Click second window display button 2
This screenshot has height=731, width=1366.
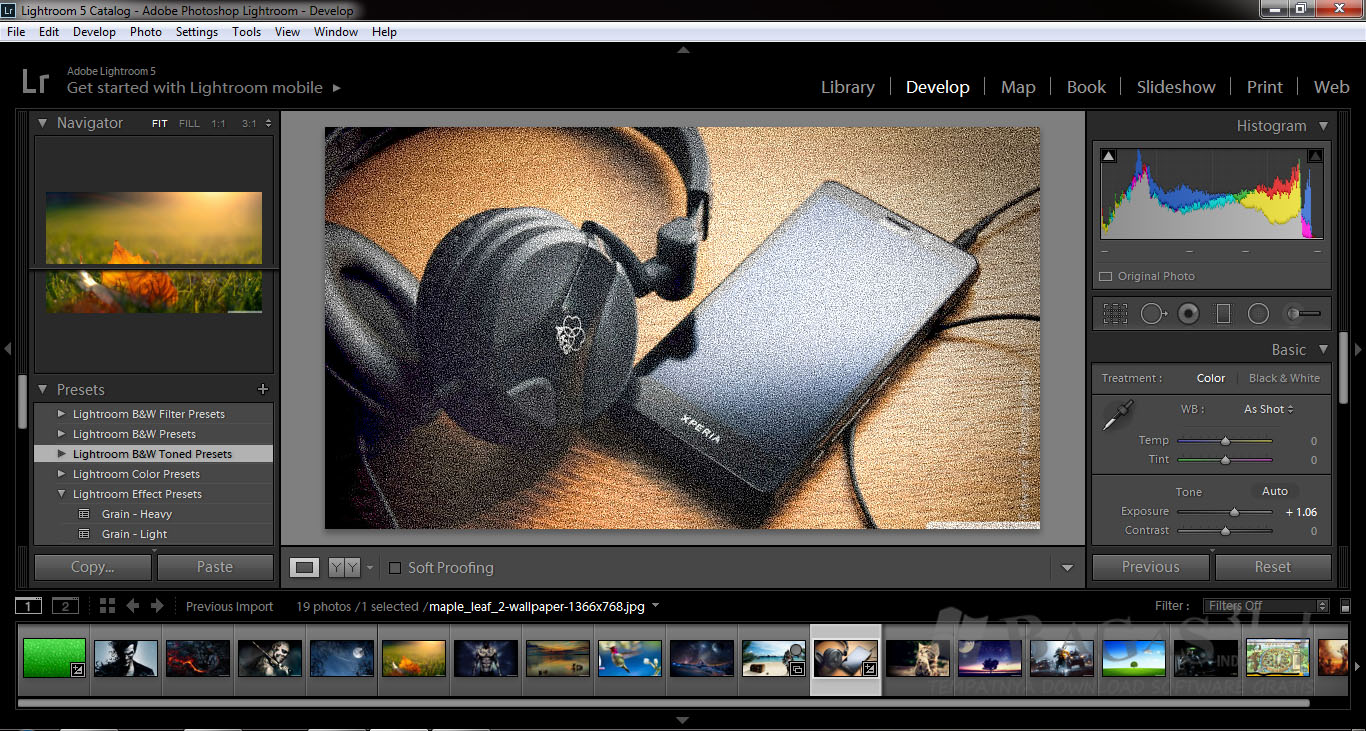click(65, 605)
